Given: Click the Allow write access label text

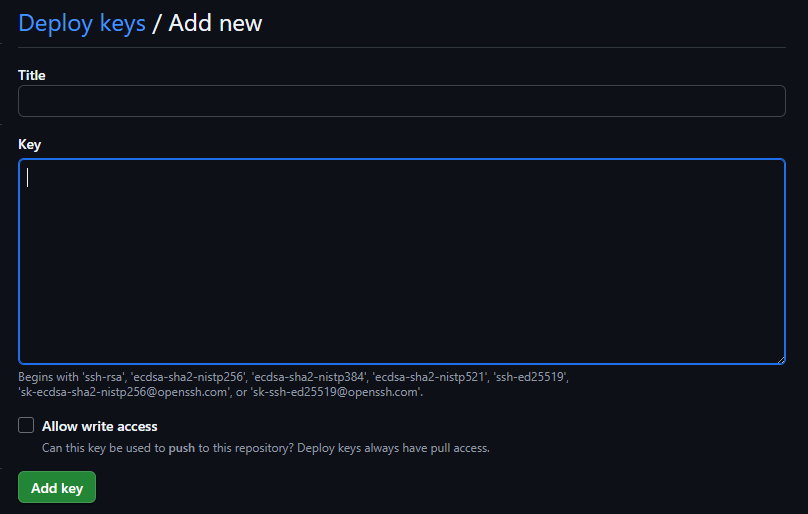Looking at the screenshot, I should [99, 426].
